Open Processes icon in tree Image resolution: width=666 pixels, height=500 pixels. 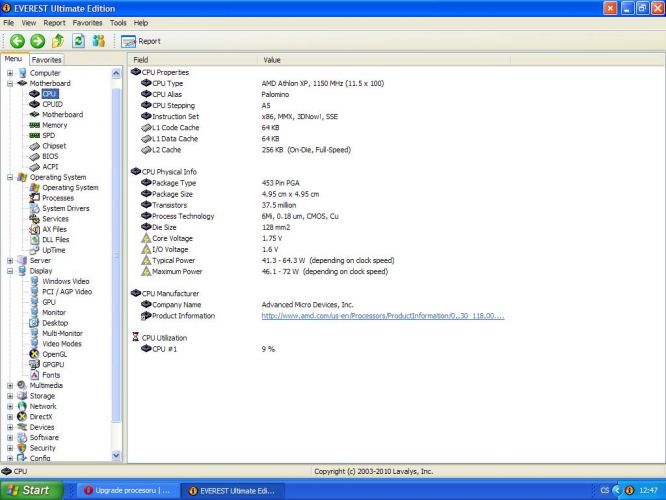click(x=34, y=198)
